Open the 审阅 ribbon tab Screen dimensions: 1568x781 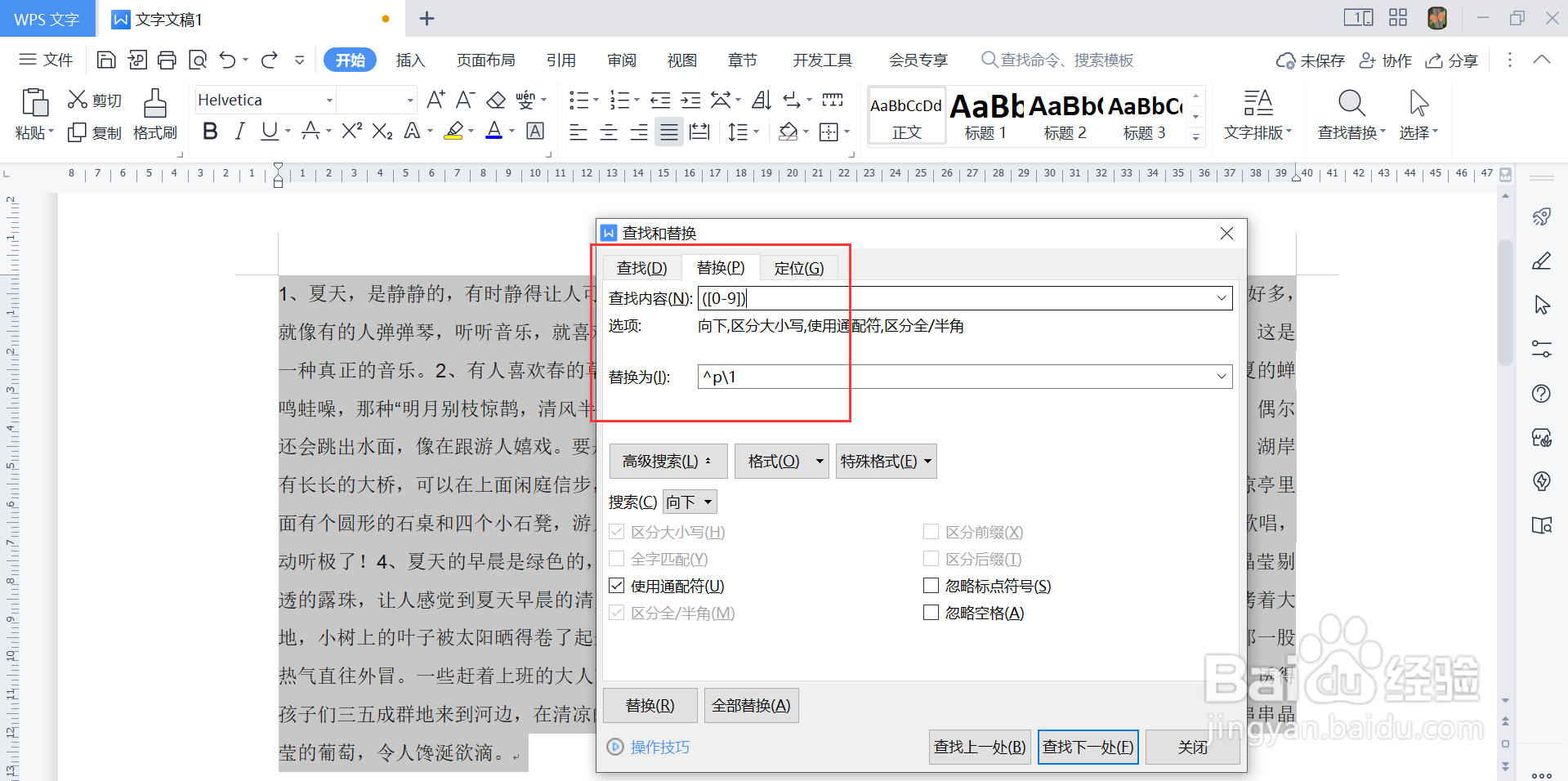(621, 59)
